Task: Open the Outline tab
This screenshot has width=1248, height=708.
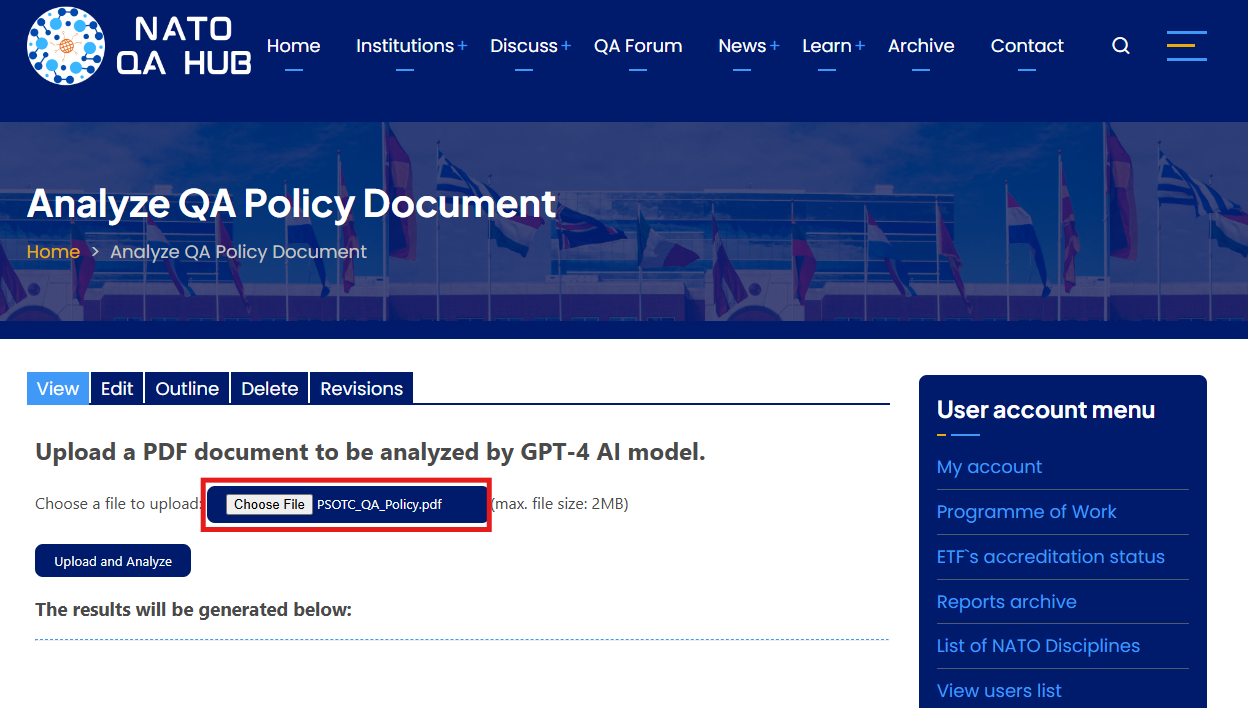Action: (x=187, y=388)
